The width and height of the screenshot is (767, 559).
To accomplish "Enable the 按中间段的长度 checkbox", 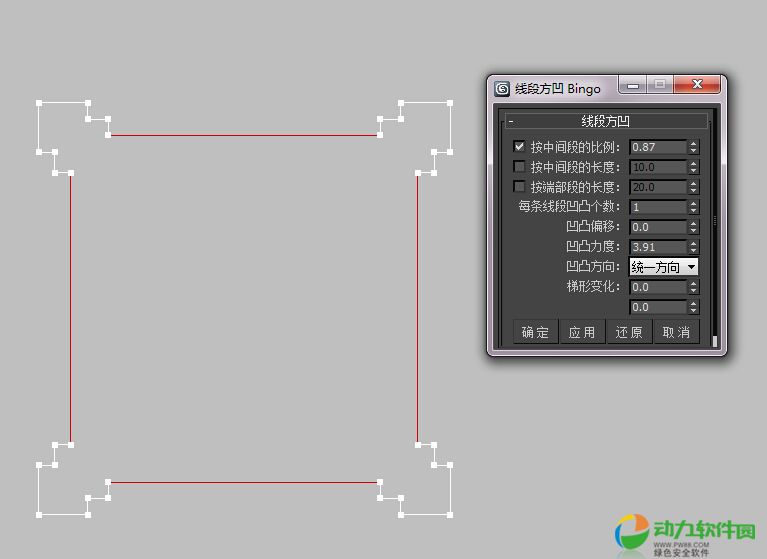I will click(519, 167).
